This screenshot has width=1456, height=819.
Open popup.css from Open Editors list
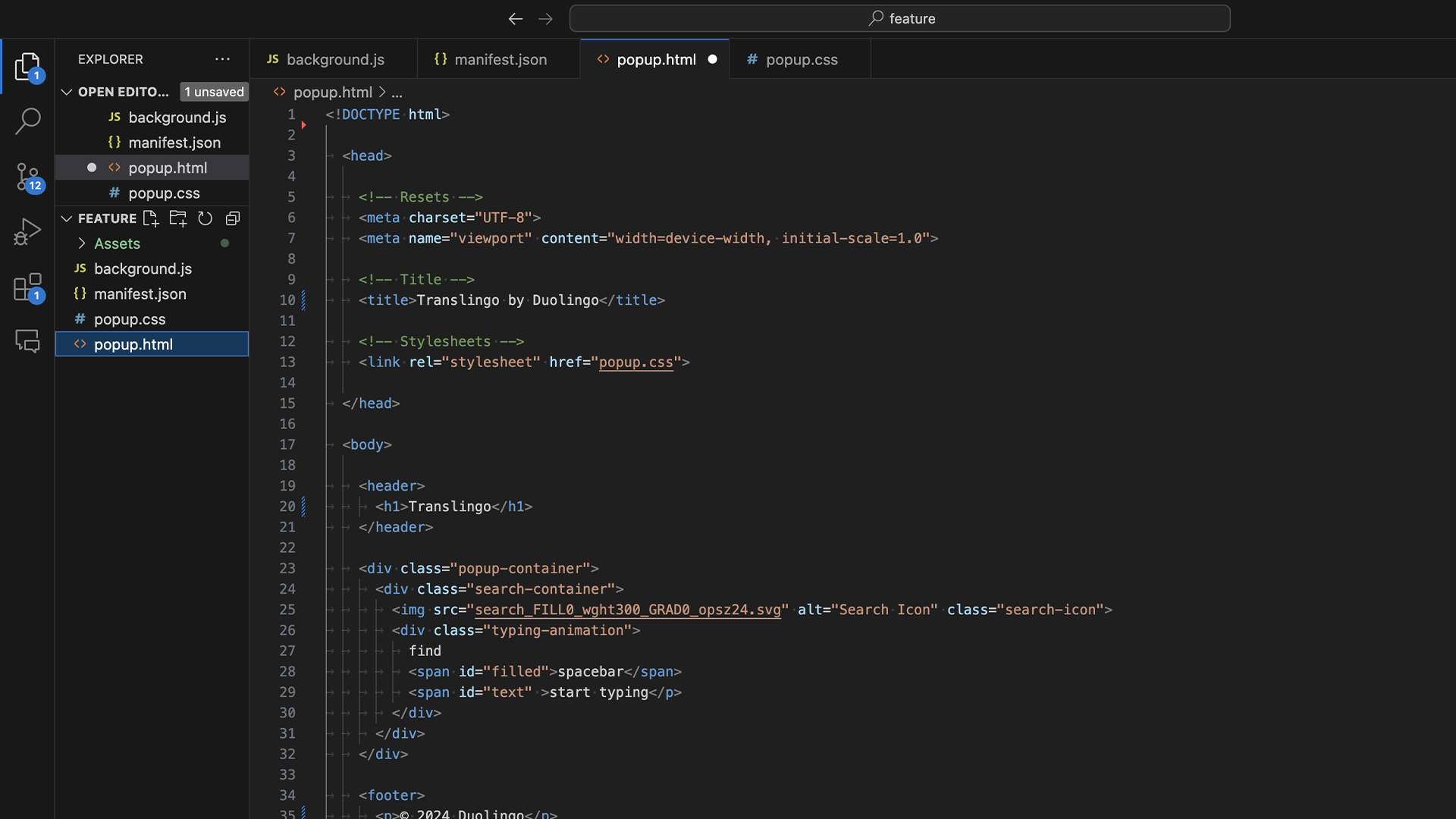click(152, 193)
